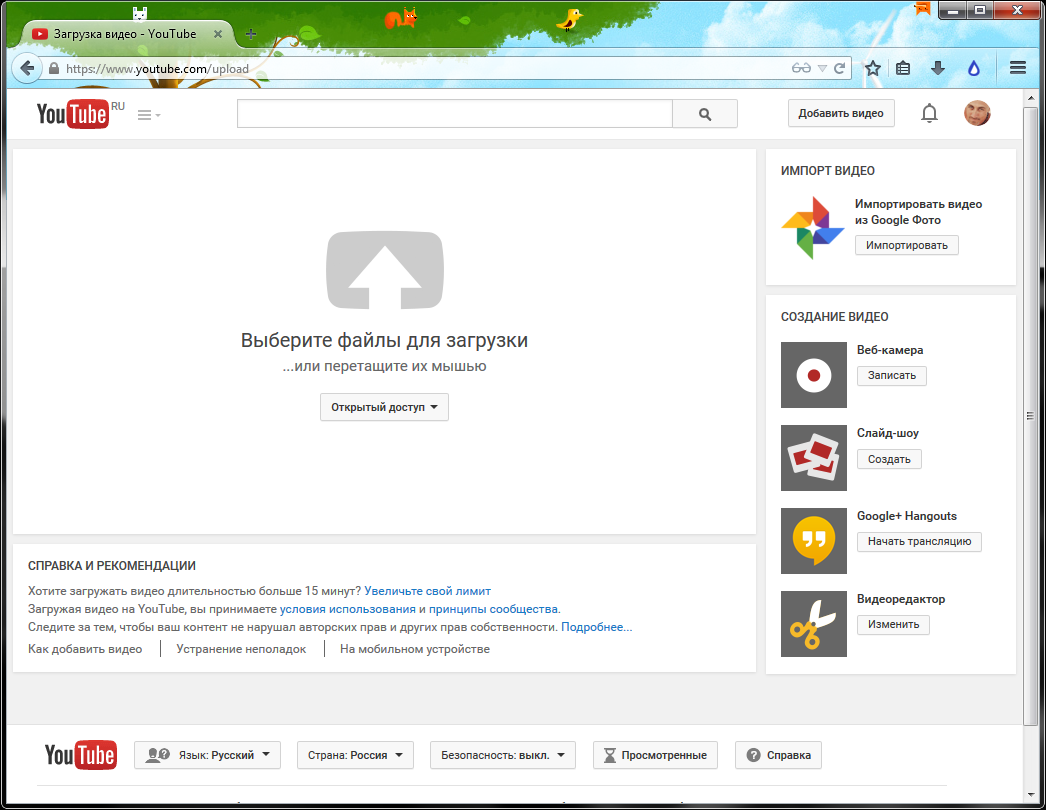Screen dimensions: 1046x810
Task: Bookmark the page with the star icon
Action: [873, 68]
